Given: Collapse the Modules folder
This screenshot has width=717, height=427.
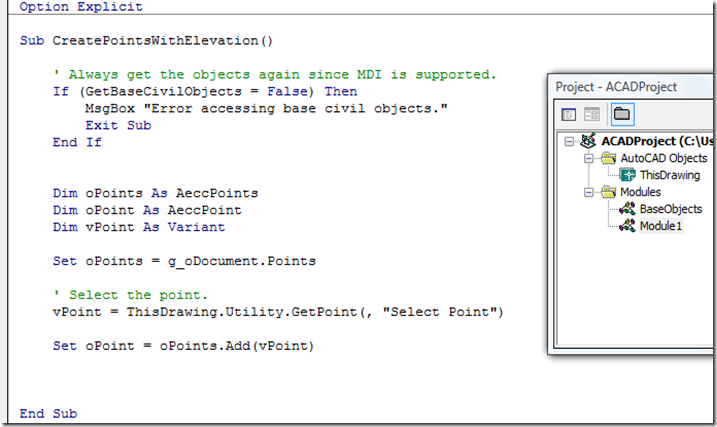Looking at the screenshot, I should (x=590, y=192).
